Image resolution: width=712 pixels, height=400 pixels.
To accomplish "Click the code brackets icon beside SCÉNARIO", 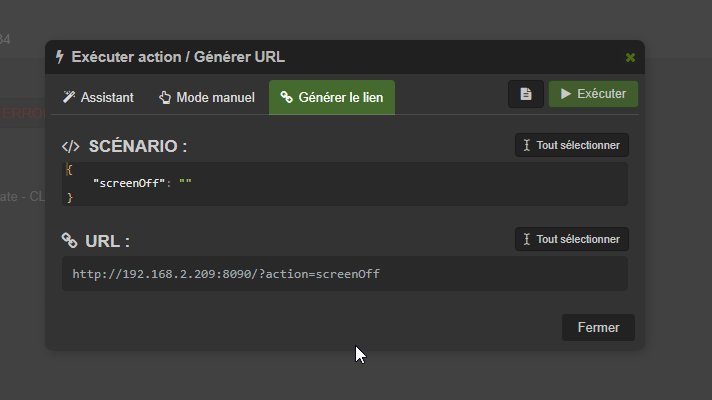I will 70,146.
